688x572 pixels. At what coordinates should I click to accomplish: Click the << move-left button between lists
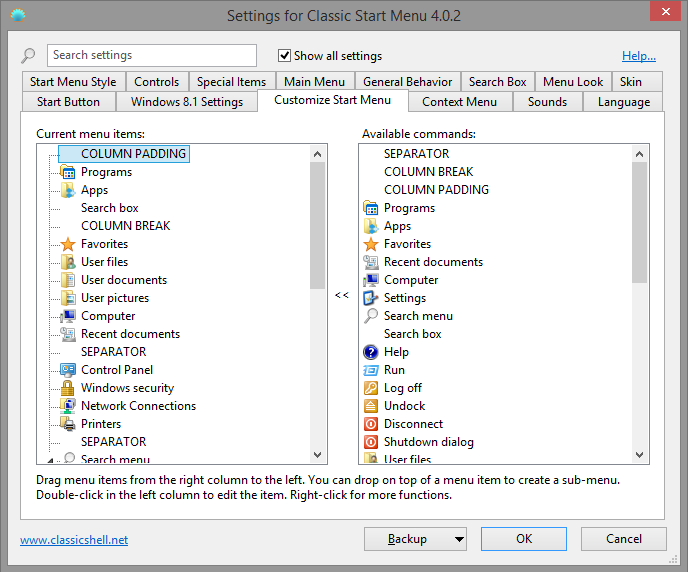342,295
